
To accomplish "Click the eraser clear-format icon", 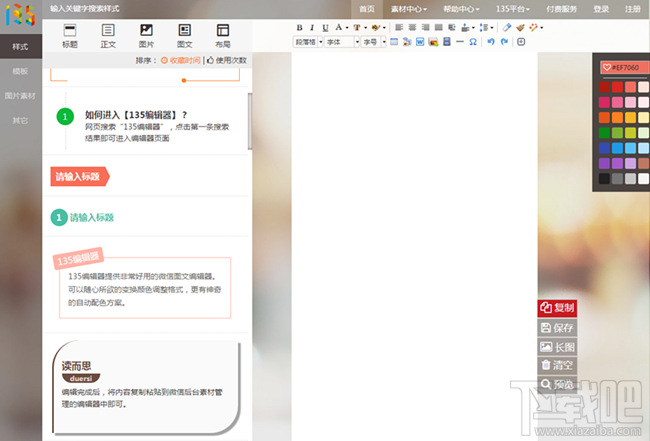I will [507, 27].
